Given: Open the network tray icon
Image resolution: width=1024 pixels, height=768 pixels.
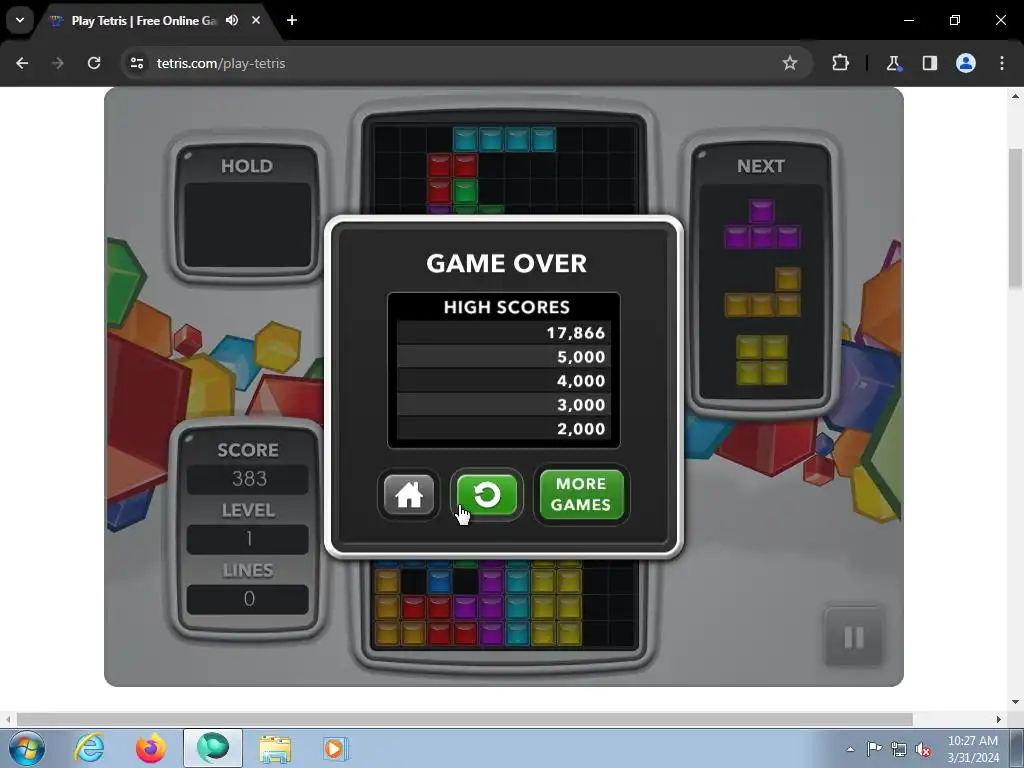Looking at the screenshot, I should point(899,749).
